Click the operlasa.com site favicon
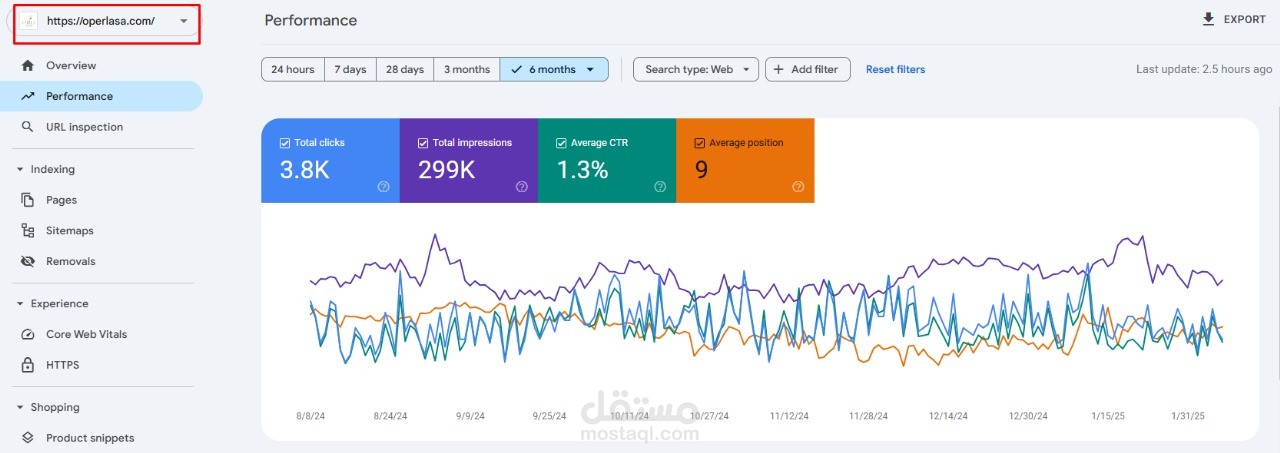Image resolution: width=1280 pixels, height=453 pixels. [x=28, y=21]
